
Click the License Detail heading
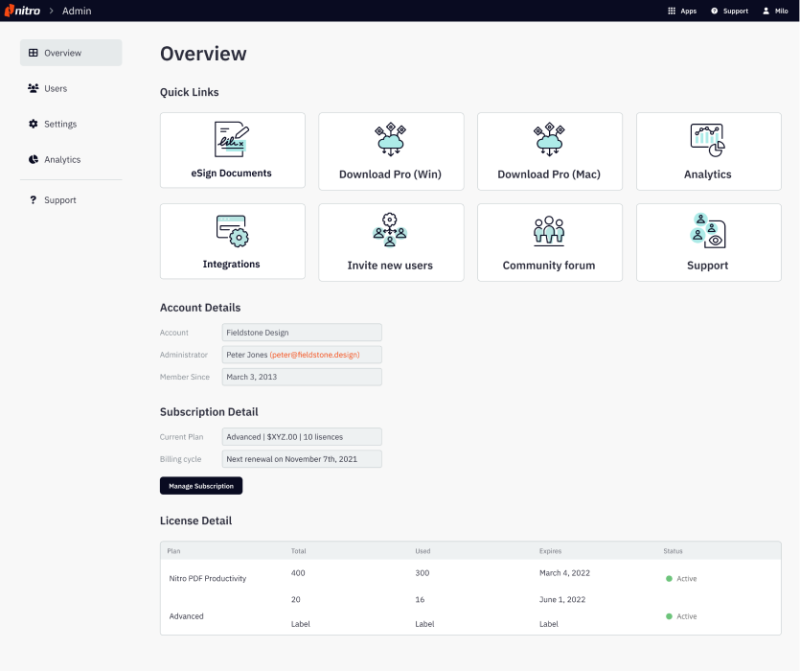tap(196, 520)
